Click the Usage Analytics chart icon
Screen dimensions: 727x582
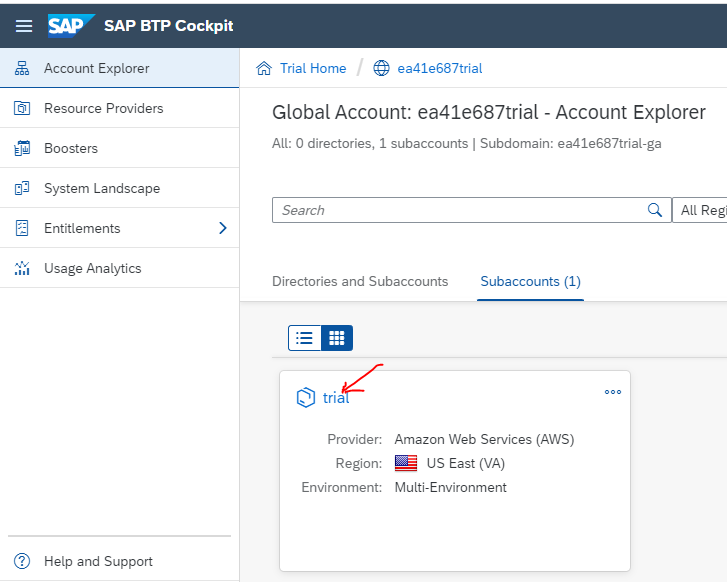pos(22,268)
